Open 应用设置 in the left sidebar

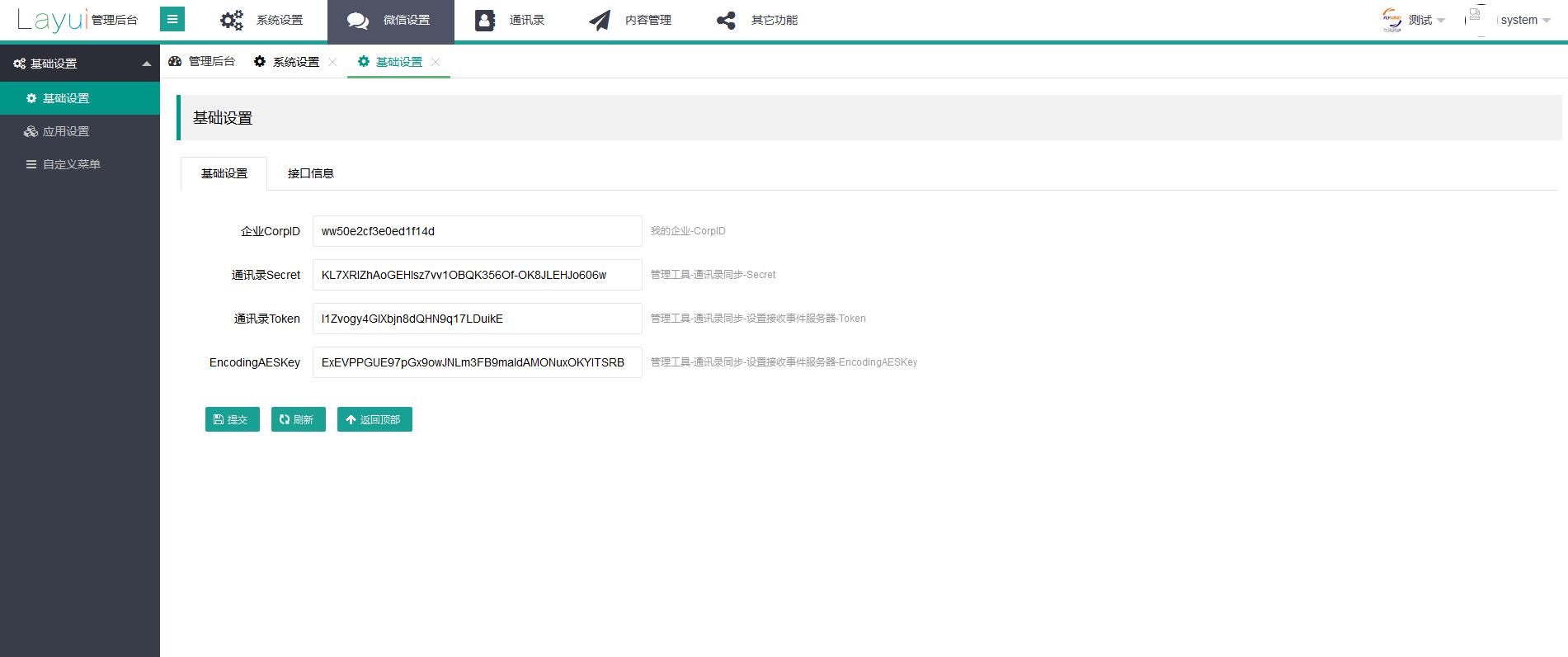tap(80, 131)
